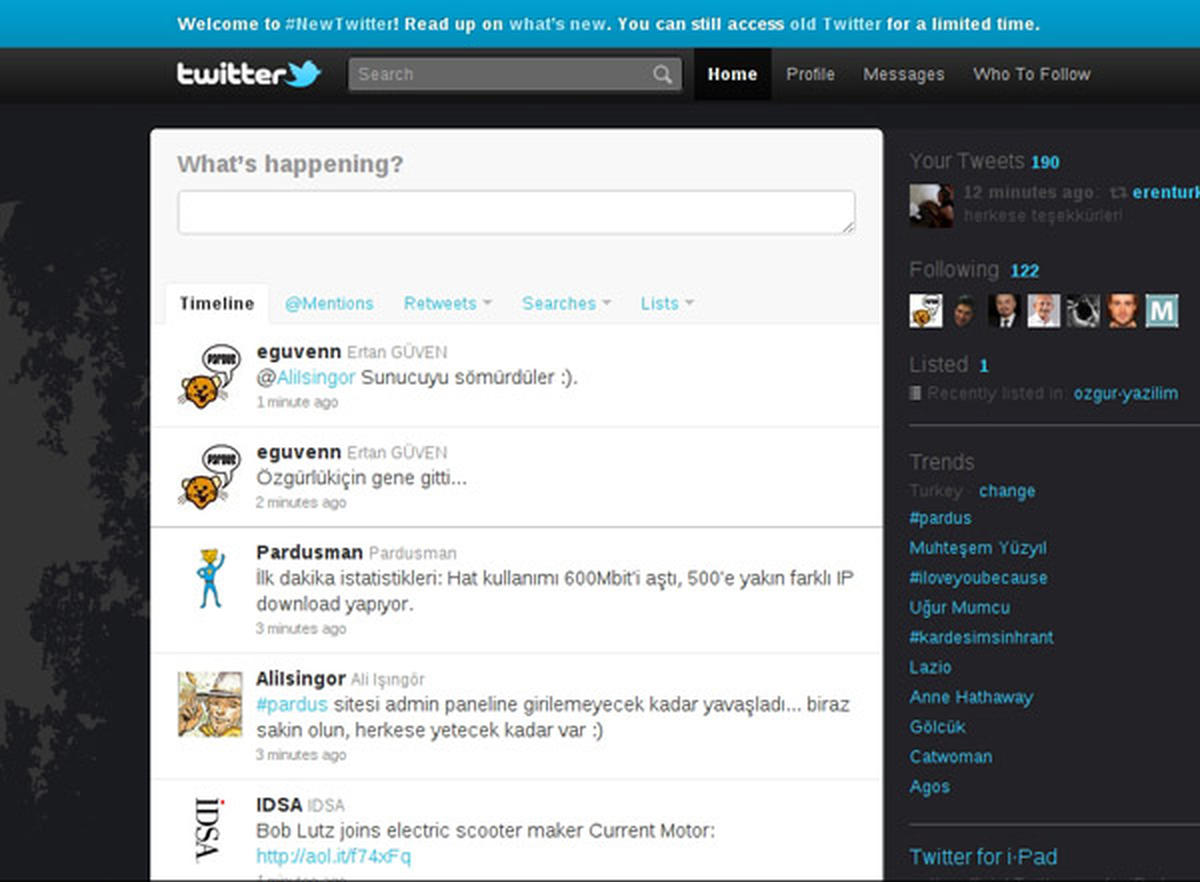Click the "What's happening?" tweet text box

point(516,212)
